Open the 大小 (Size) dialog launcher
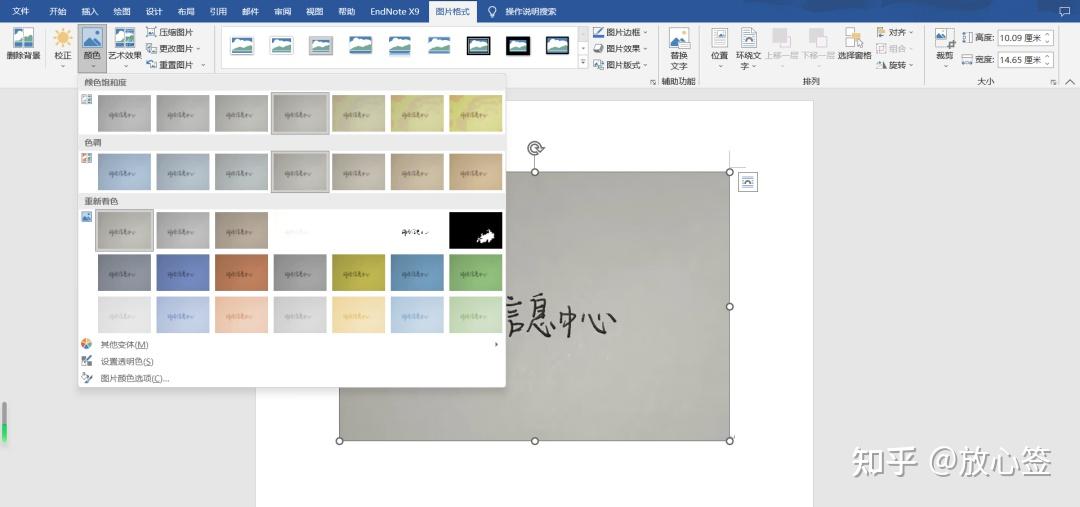Viewport: 1080px width, 507px height. pos(1053,82)
